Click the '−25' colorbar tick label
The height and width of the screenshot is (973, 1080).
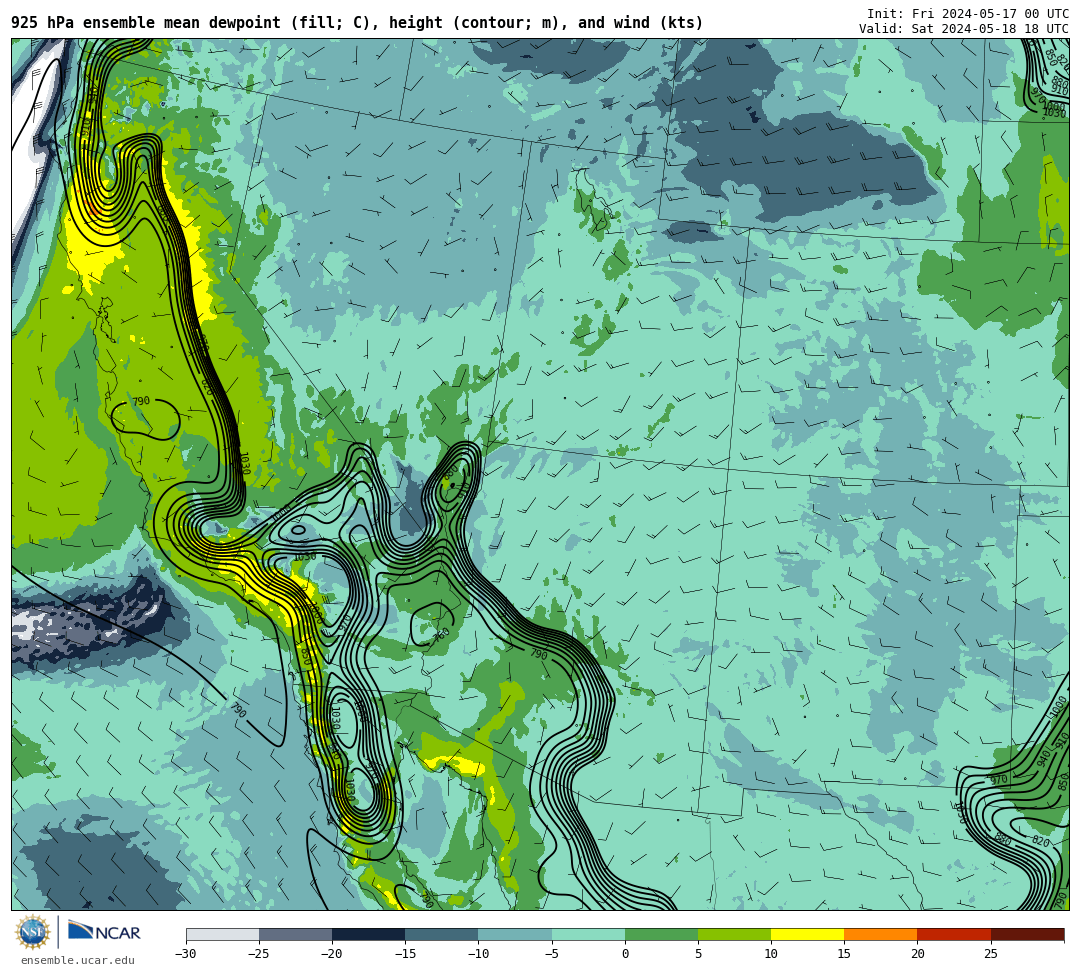point(259,954)
